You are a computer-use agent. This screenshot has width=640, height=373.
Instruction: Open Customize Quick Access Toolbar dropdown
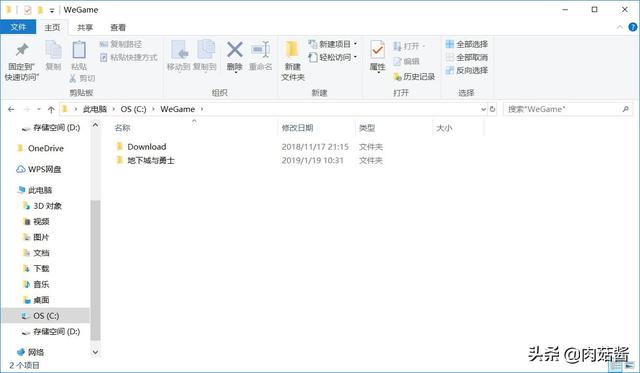[52, 10]
